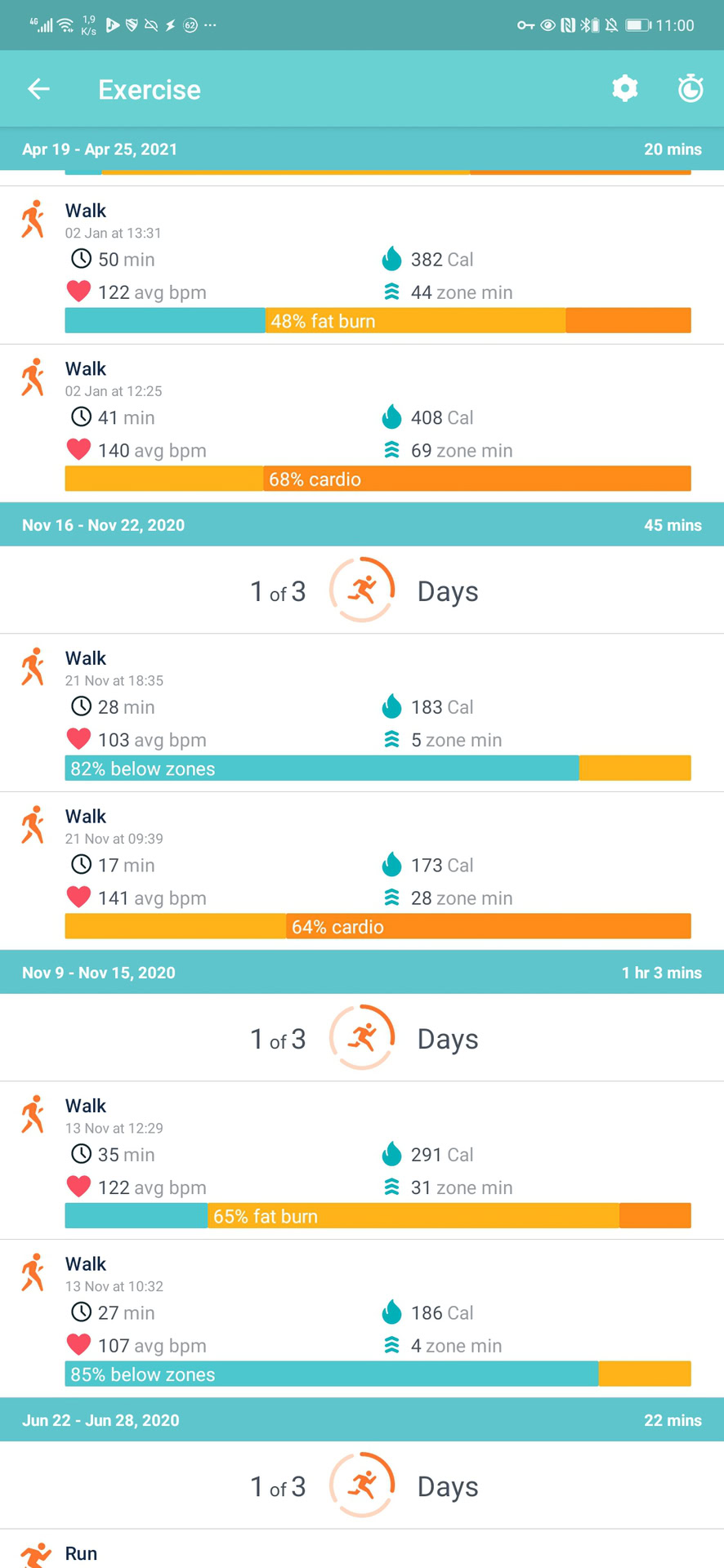Tap the Apr 19 - Apr 25, 2021 header
Screen dimensions: 724x1568
coord(362,149)
